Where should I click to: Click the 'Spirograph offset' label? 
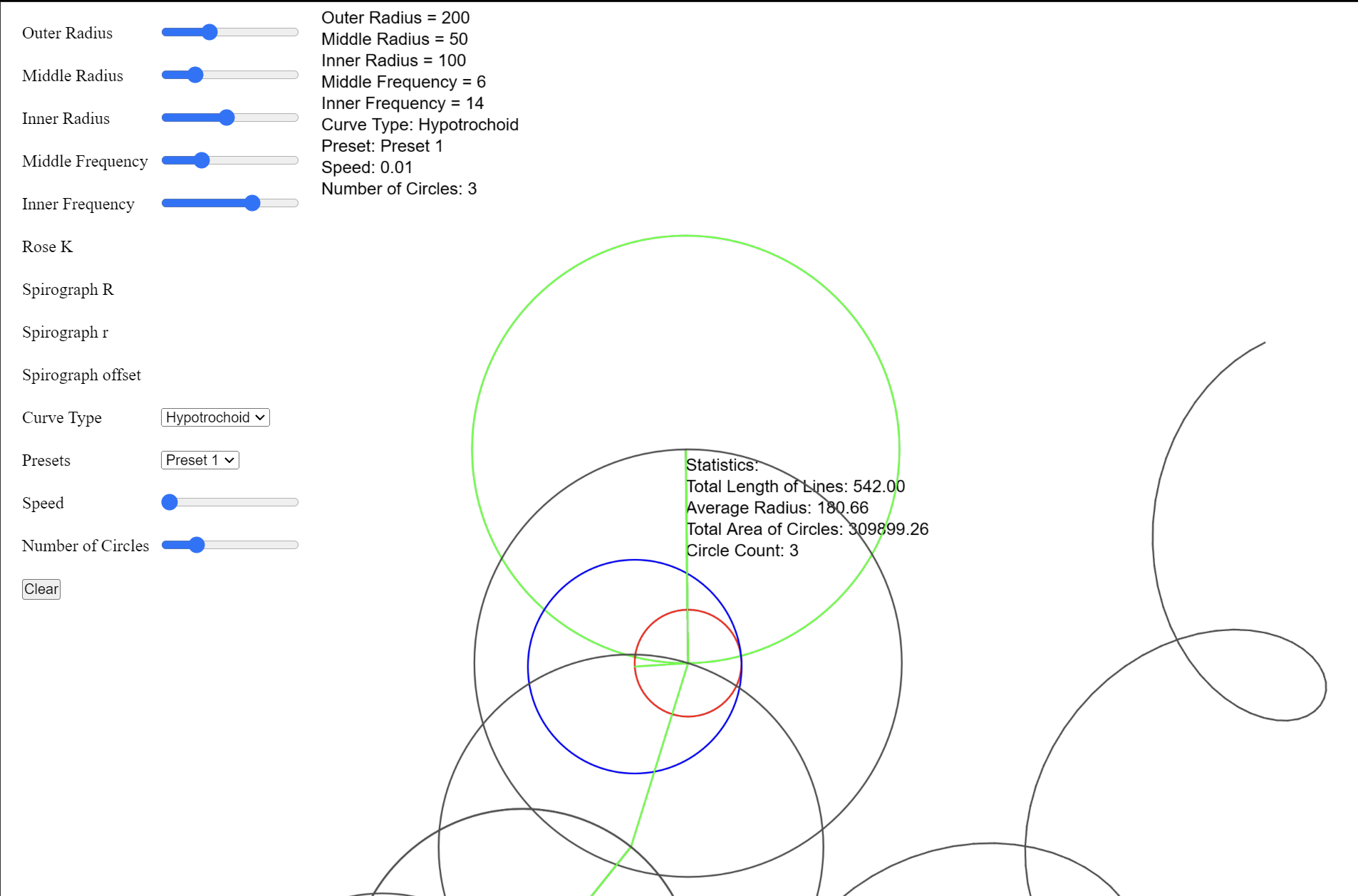81,375
